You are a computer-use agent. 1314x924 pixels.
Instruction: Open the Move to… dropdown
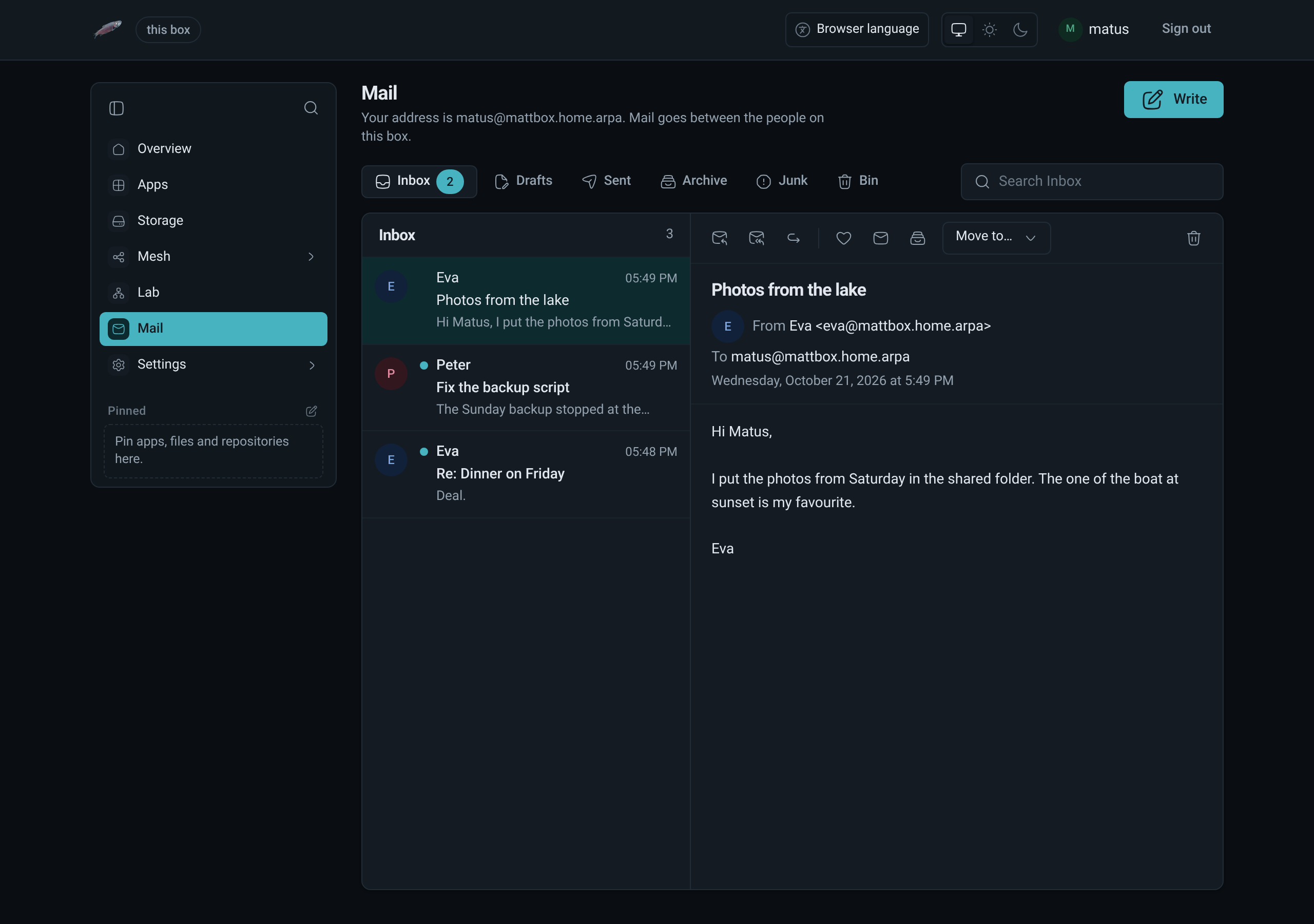click(x=996, y=238)
